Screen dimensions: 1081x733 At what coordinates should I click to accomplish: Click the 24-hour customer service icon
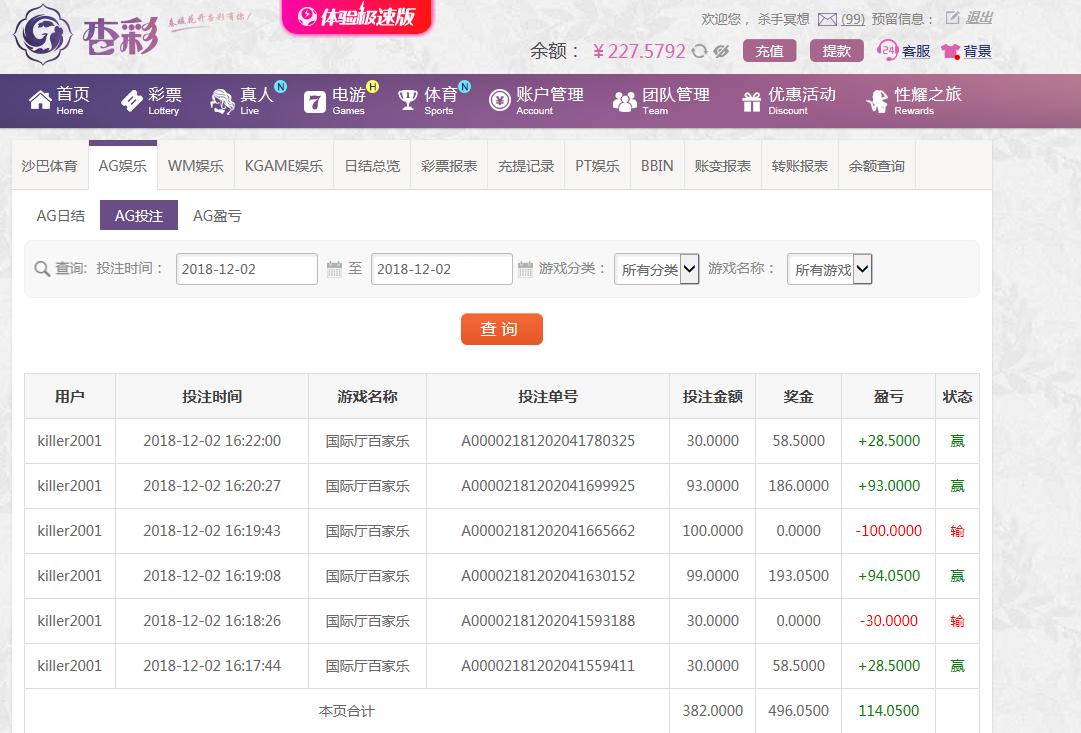[x=887, y=50]
